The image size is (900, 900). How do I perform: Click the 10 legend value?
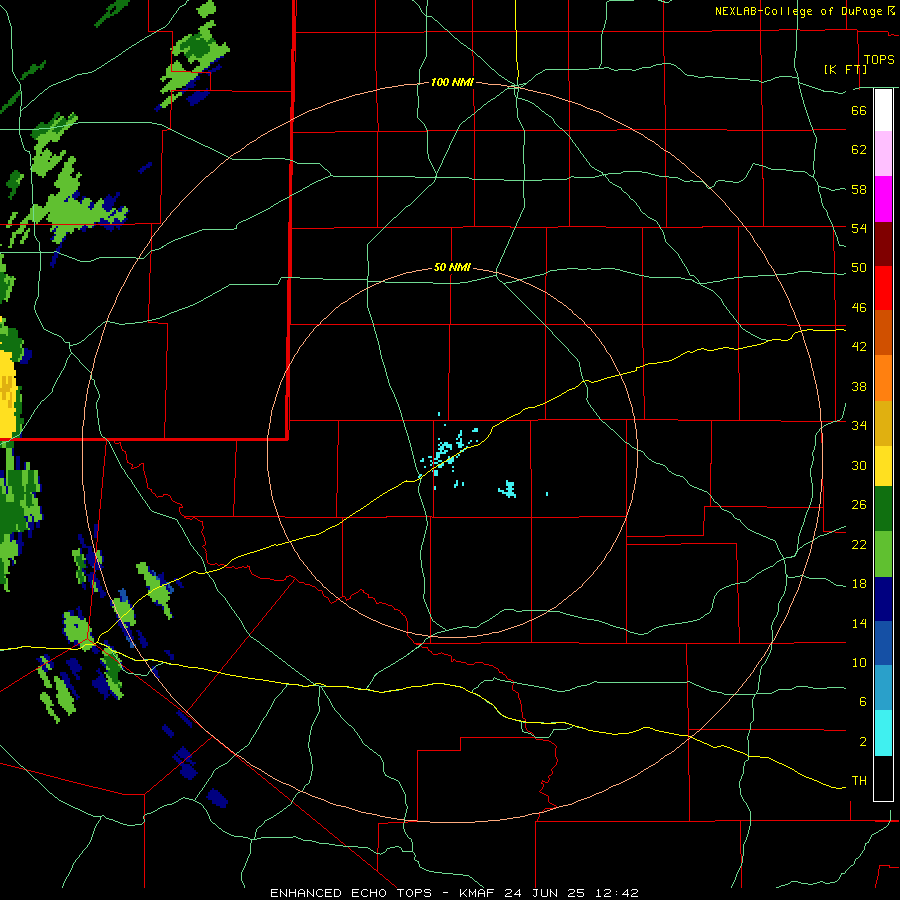[859, 663]
